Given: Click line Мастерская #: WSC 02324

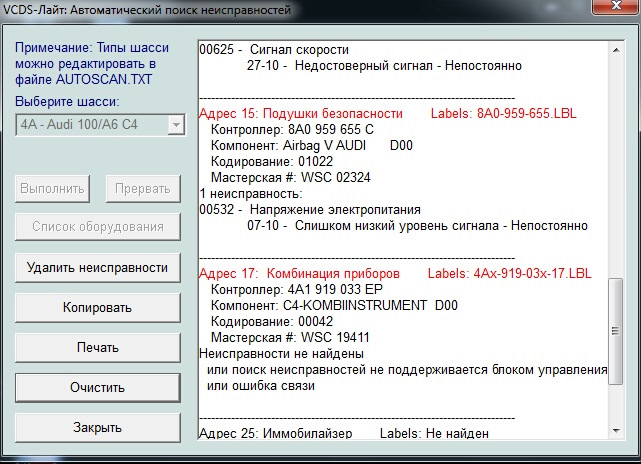Looking at the screenshot, I should (x=291, y=177).
